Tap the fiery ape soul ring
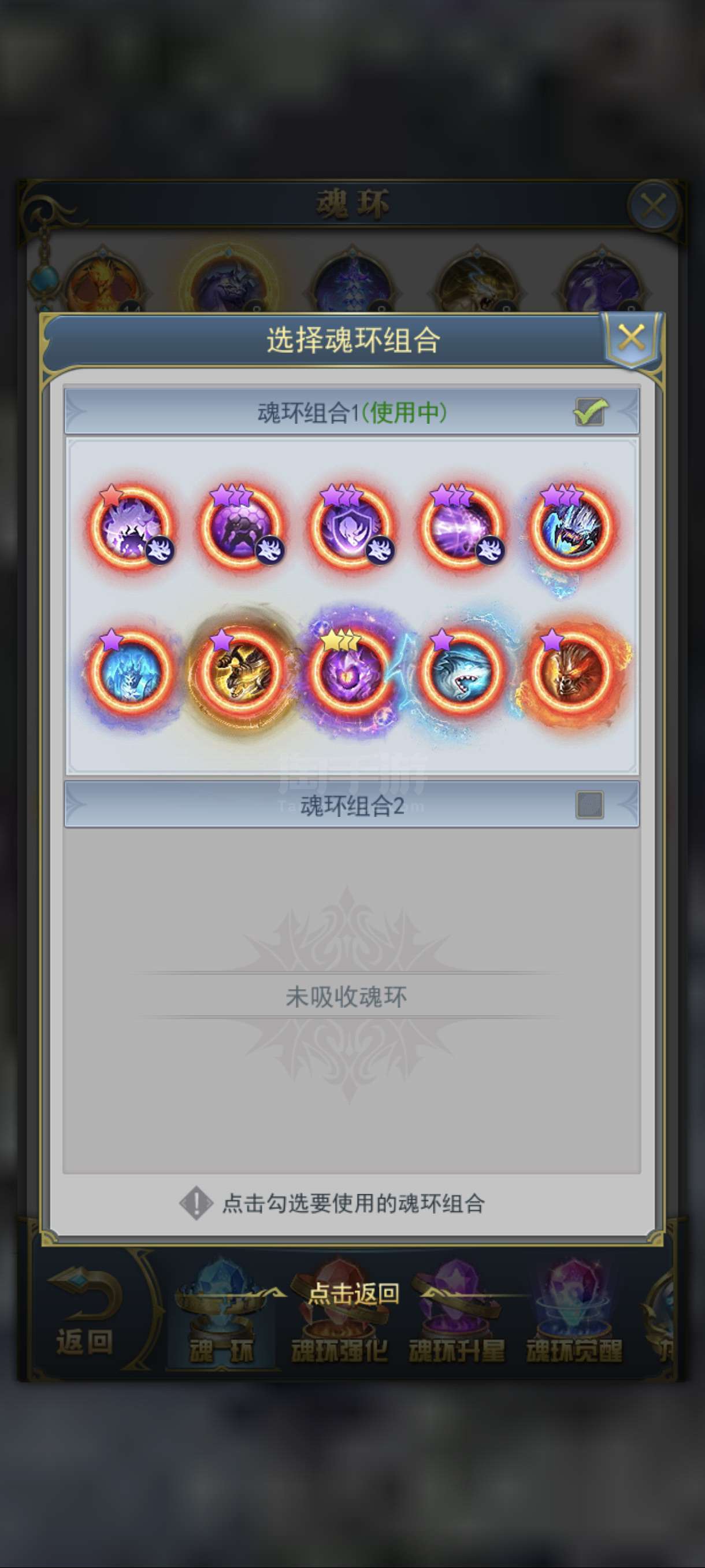 (x=570, y=670)
